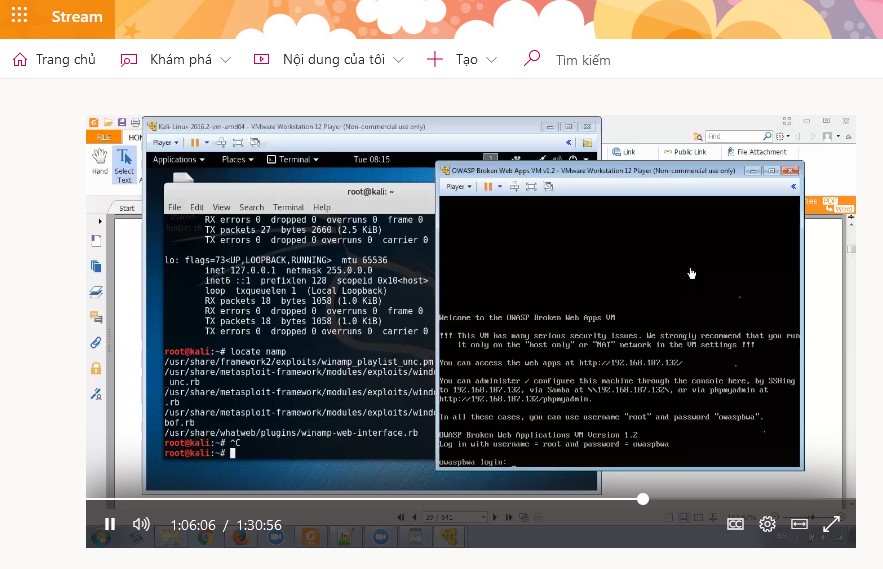Collapse OWASP VMware toolbar with double chevron
Screen dimensions: 883x569
click(x=793, y=186)
